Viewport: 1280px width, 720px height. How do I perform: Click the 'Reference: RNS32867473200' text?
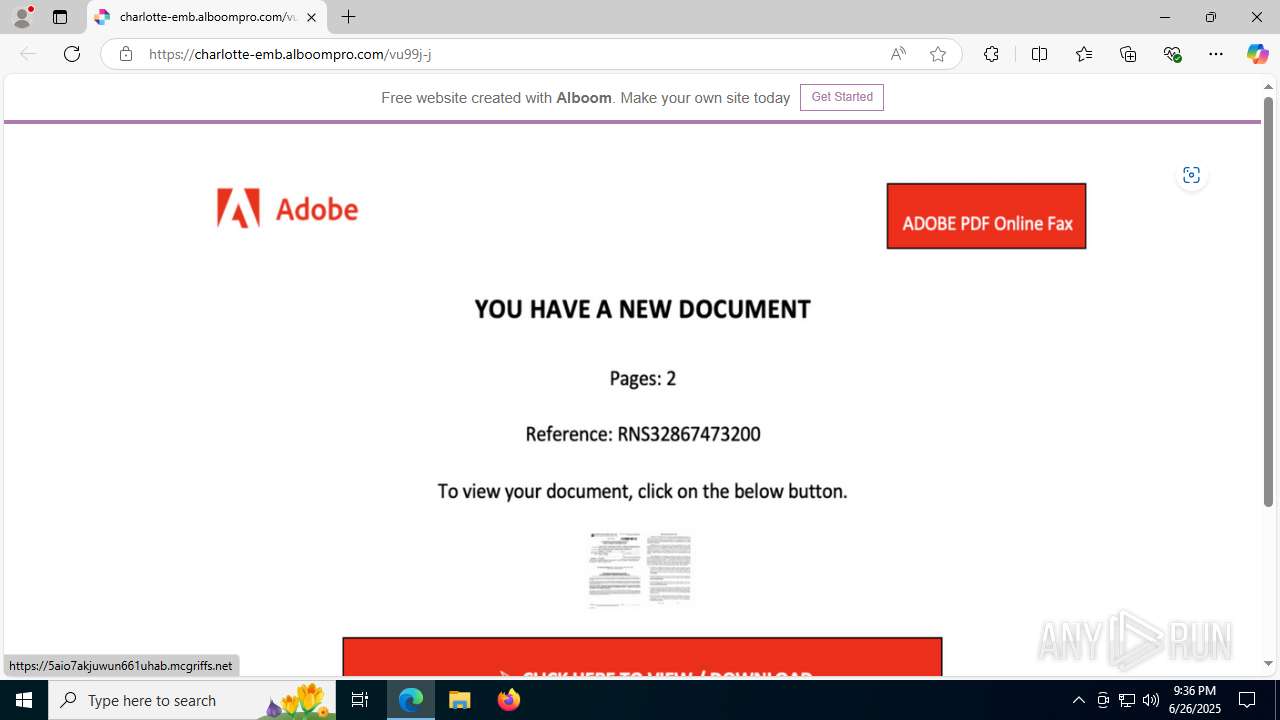(x=642, y=434)
